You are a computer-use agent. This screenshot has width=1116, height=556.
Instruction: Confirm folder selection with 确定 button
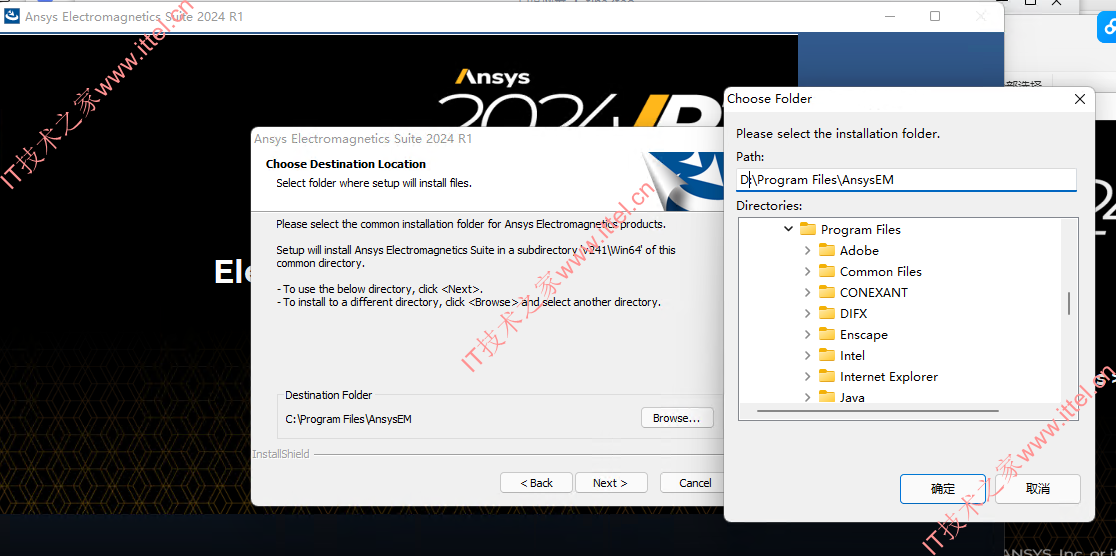click(x=942, y=489)
